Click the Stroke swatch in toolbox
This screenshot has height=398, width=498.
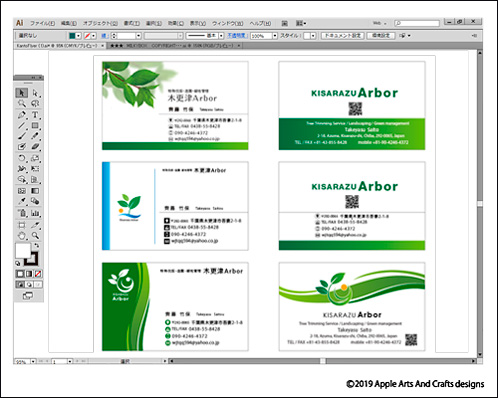coord(33,259)
